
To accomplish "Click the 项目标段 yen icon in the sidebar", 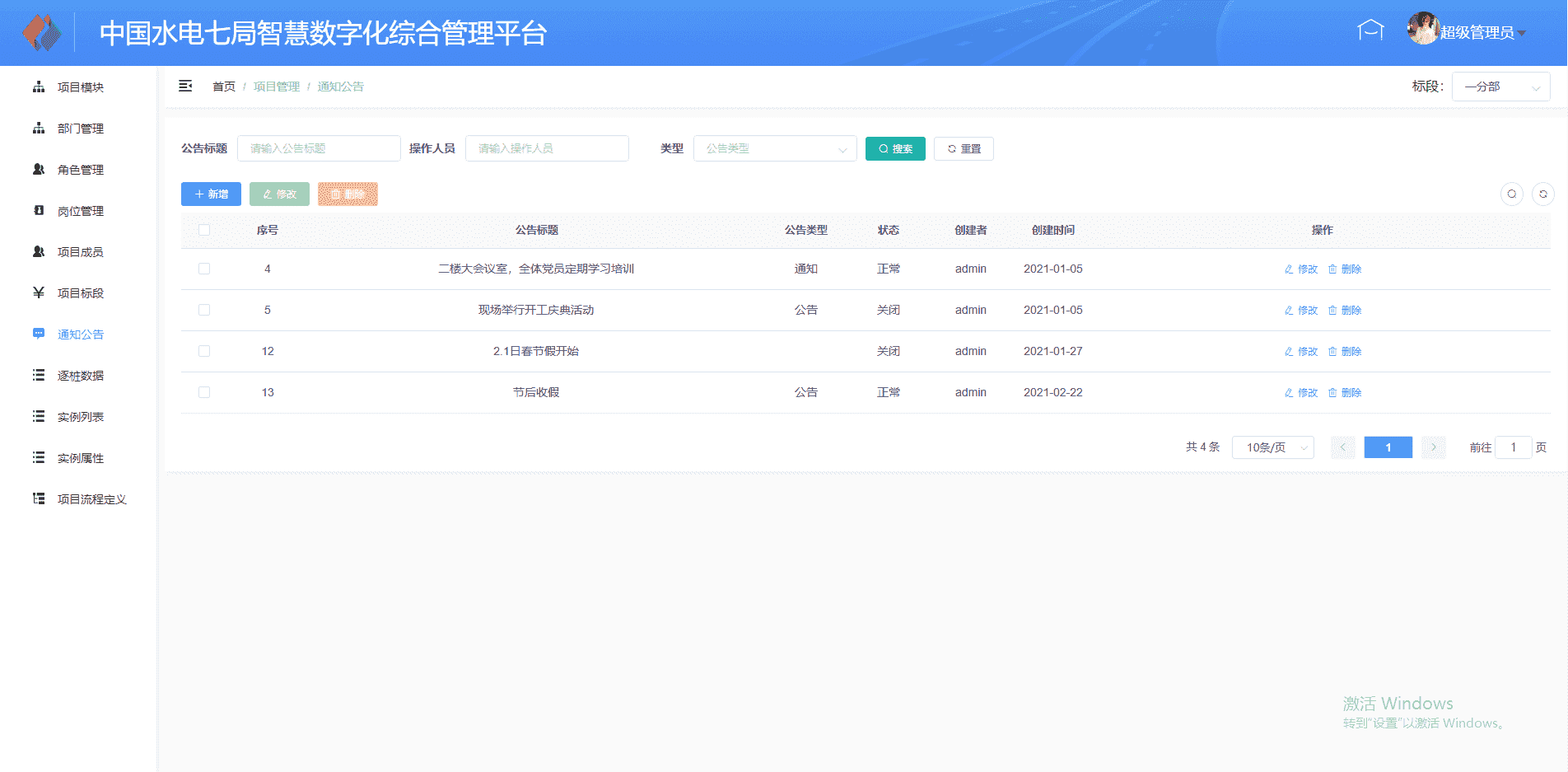I will [39, 292].
